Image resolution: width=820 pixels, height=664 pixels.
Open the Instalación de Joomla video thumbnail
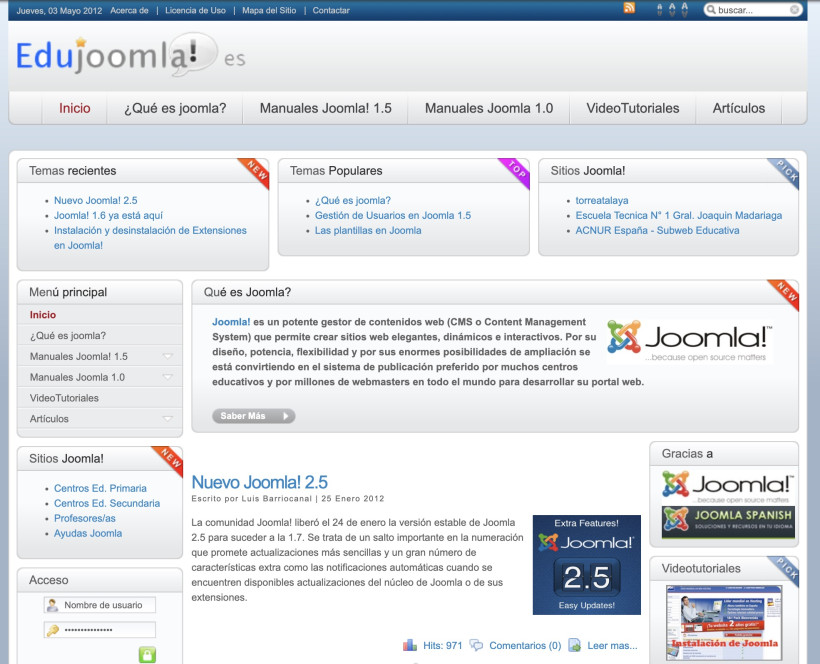pyautogui.click(x=723, y=622)
